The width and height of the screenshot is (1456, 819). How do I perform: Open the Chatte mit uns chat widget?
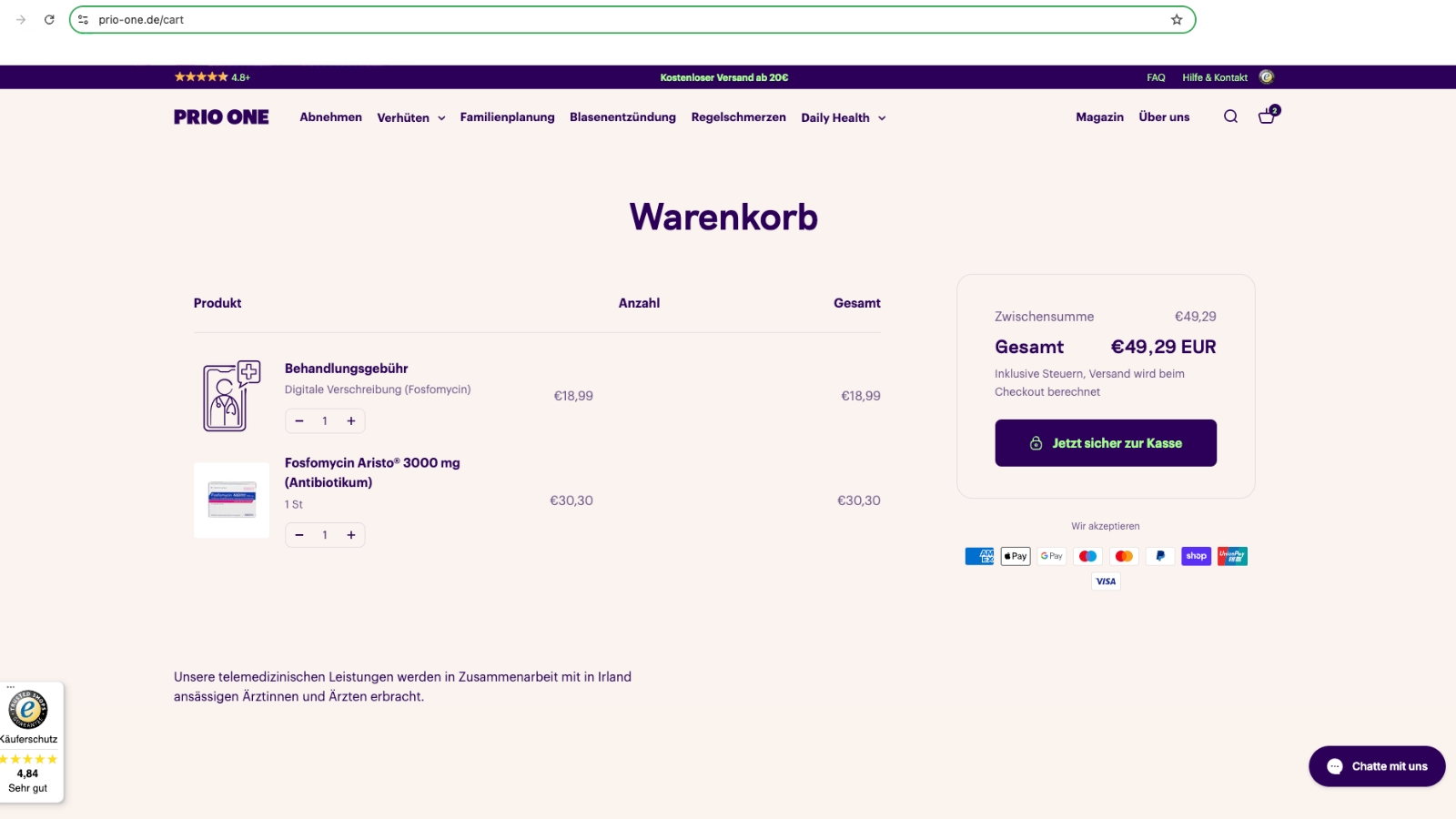(x=1377, y=766)
